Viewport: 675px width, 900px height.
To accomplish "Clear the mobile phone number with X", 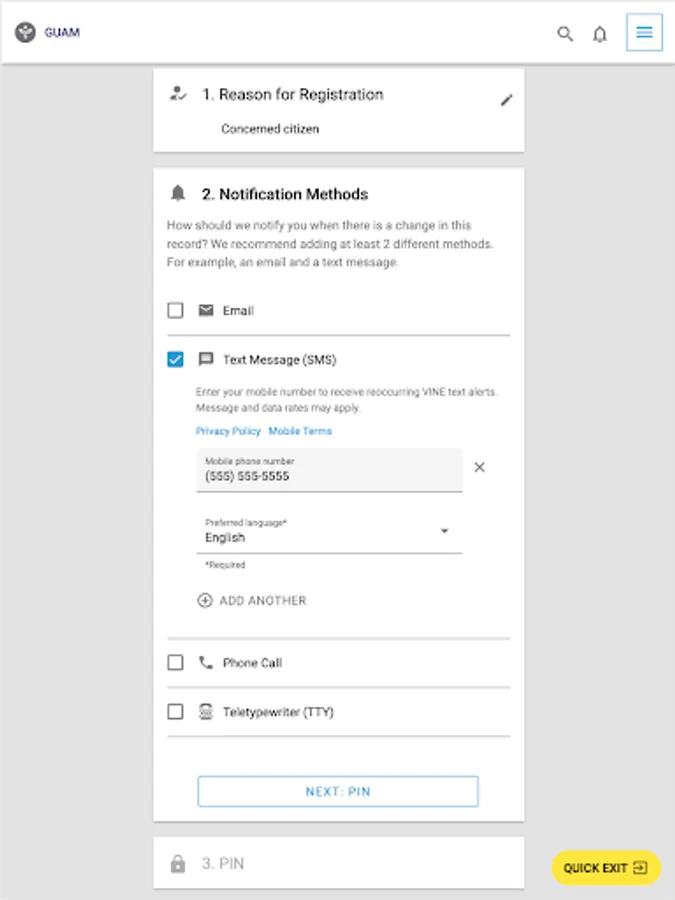I will click(479, 467).
